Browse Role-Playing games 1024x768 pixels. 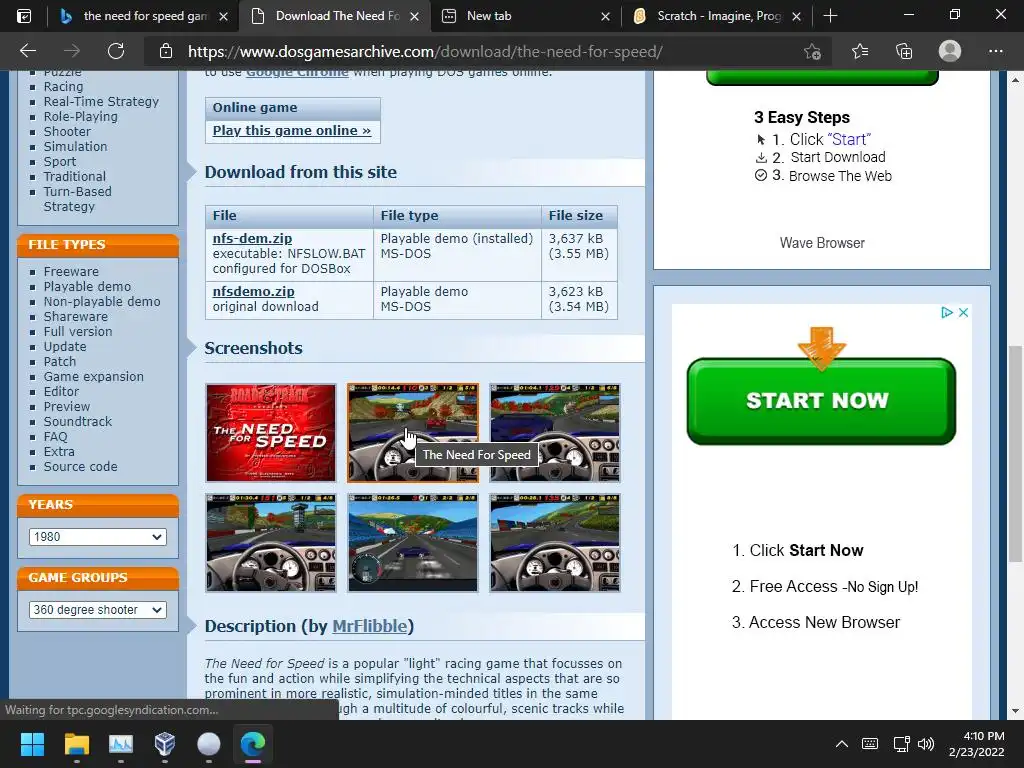click(x=80, y=117)
